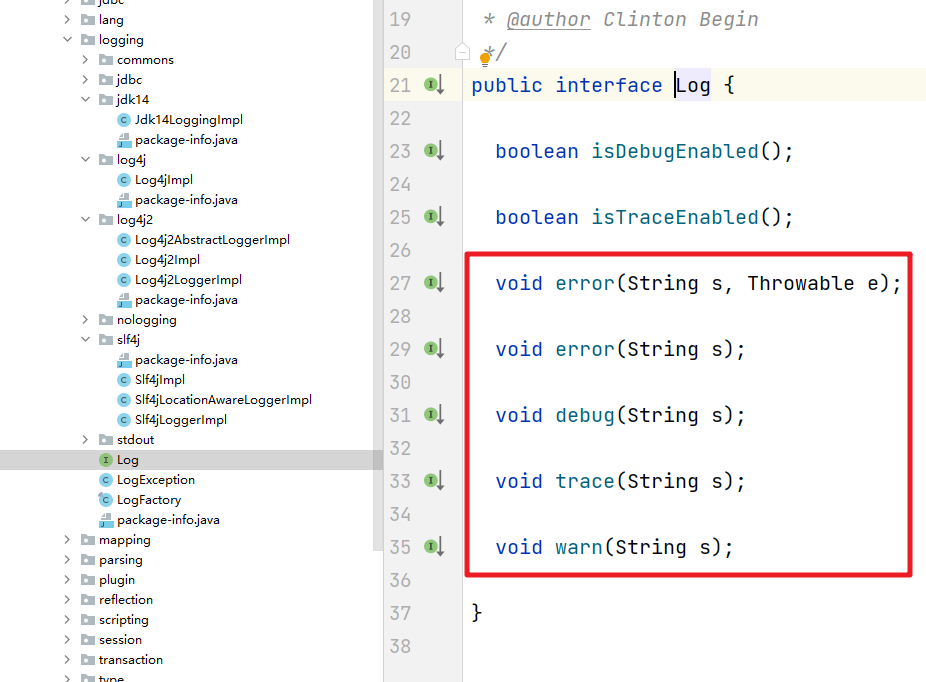Click the Log4jImpl class icon
Screen dimensions: 926x682
pos(123,180)
